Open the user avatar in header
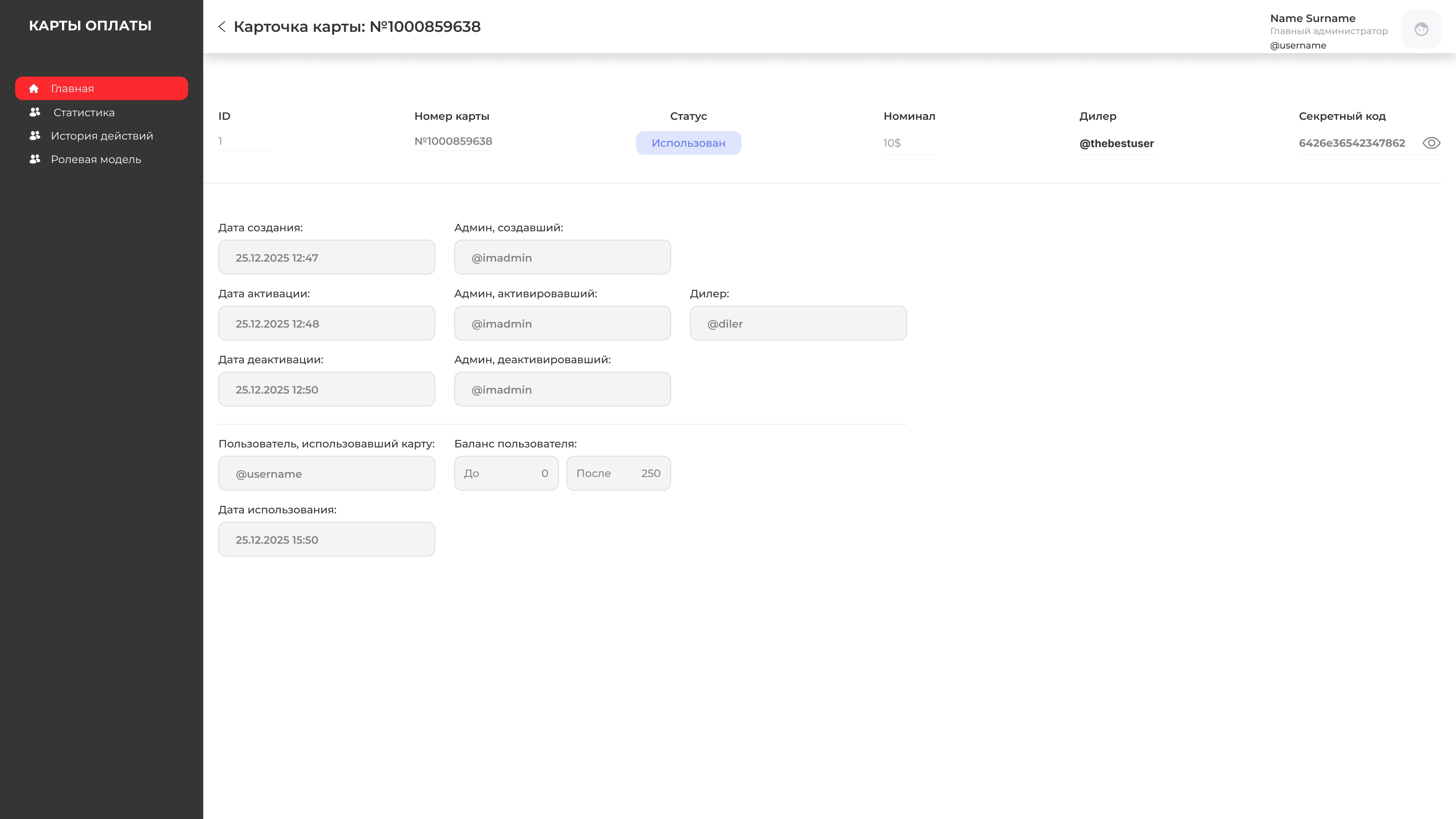This screenshot has height=819, width=1456. click(1421, 29)
